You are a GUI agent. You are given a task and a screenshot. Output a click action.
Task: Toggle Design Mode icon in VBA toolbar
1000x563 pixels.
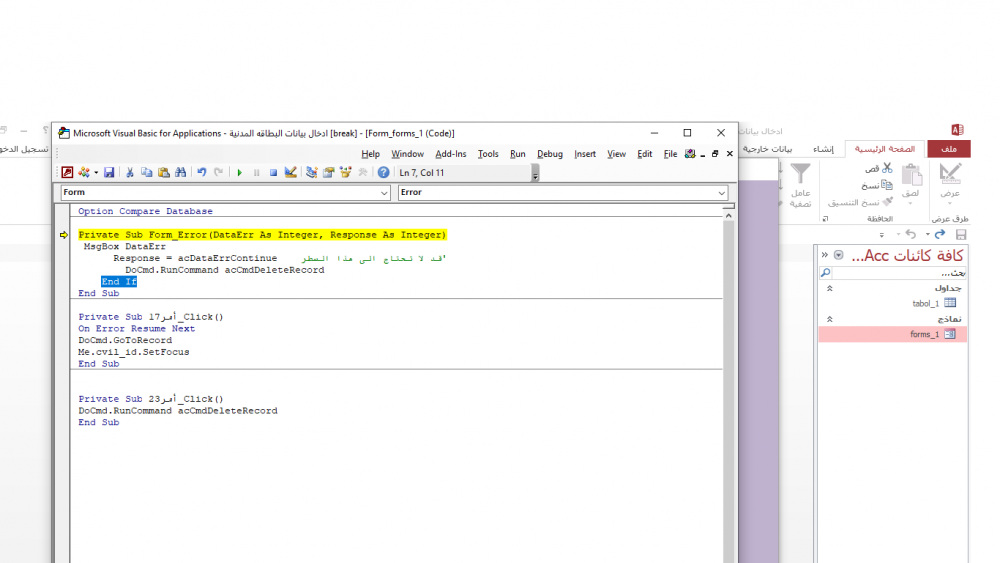(x=290, y=172)
